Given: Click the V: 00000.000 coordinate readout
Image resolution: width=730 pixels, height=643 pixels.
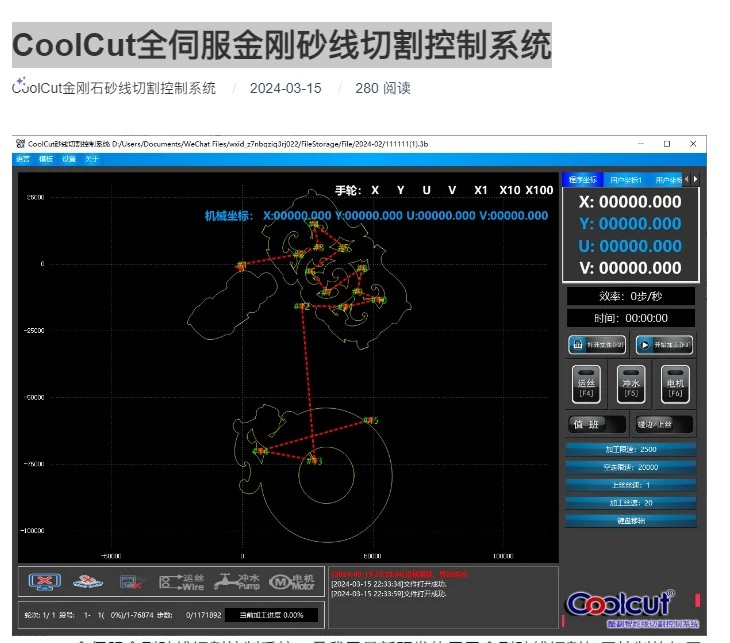Looking at the screenshot, I should point(630,268).
